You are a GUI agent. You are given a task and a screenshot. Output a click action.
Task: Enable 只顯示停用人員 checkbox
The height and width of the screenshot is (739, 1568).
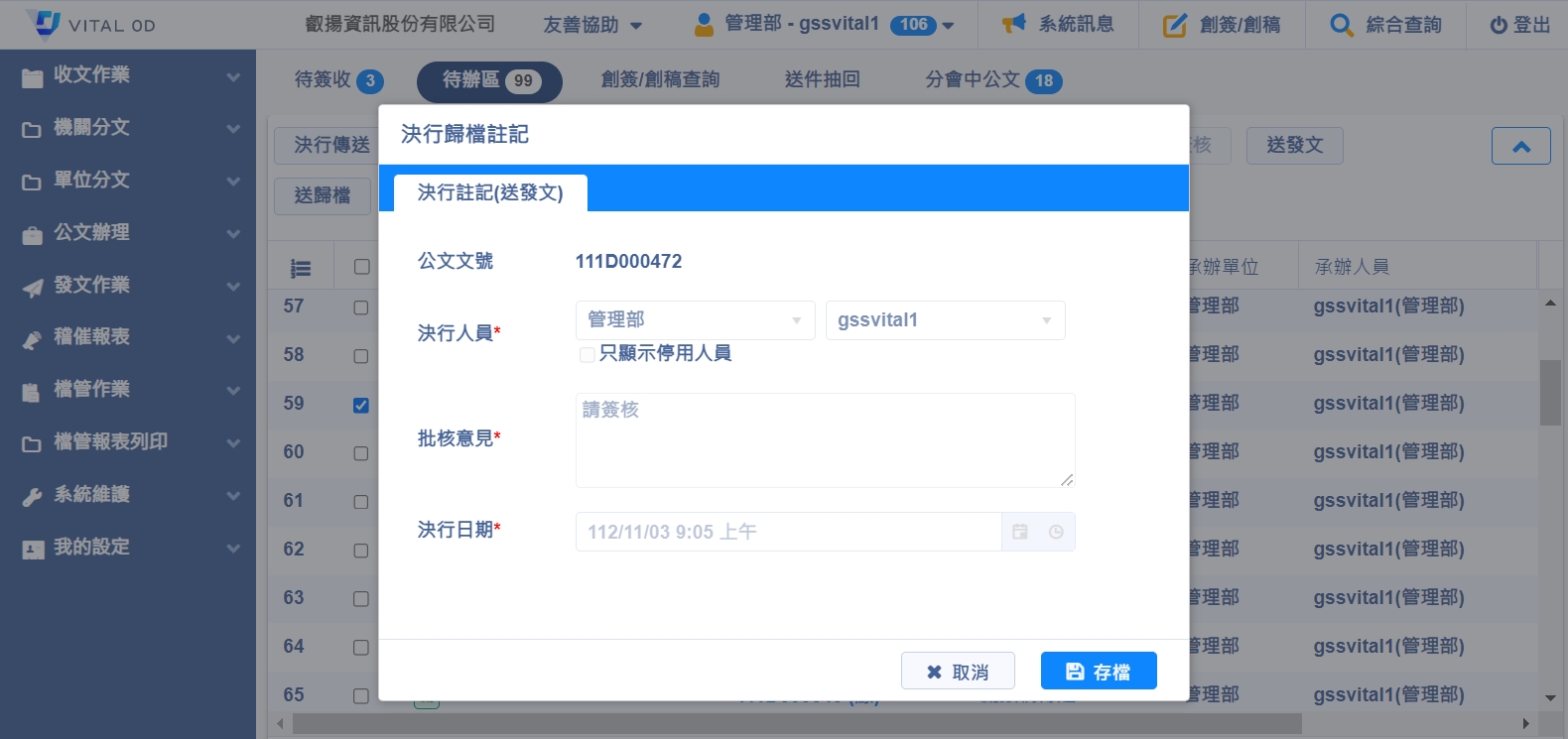point(587,354)
